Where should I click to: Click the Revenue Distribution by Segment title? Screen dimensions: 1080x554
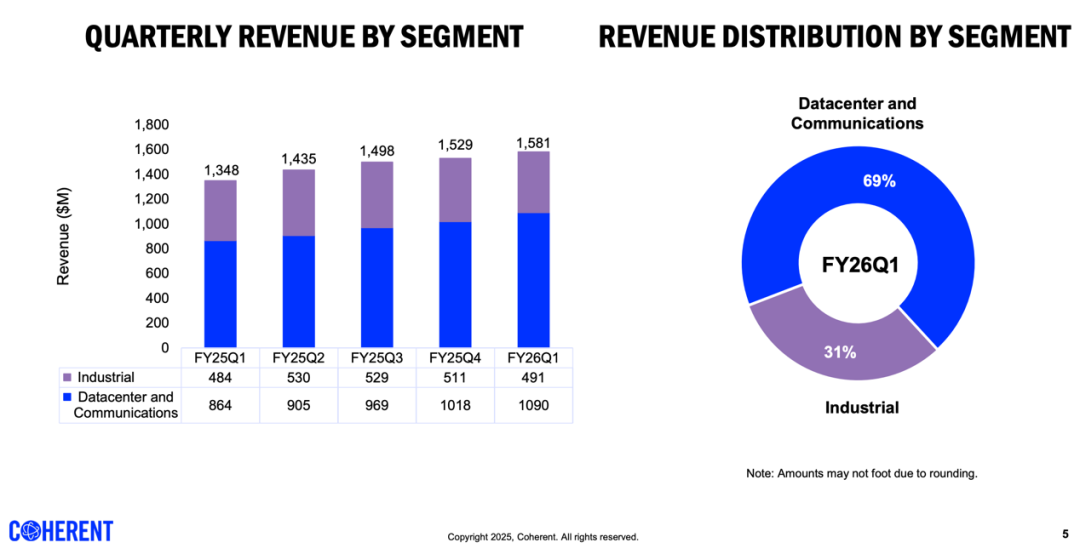834,37
